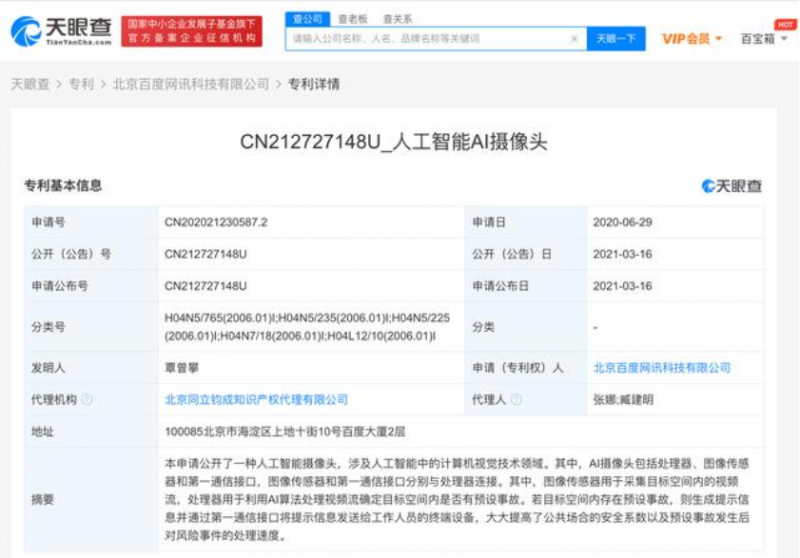This screenshot has height=558, width=800.
Task: Click the 公开（公告）日 value 2021-03-16
Action: tap(622, 254)
